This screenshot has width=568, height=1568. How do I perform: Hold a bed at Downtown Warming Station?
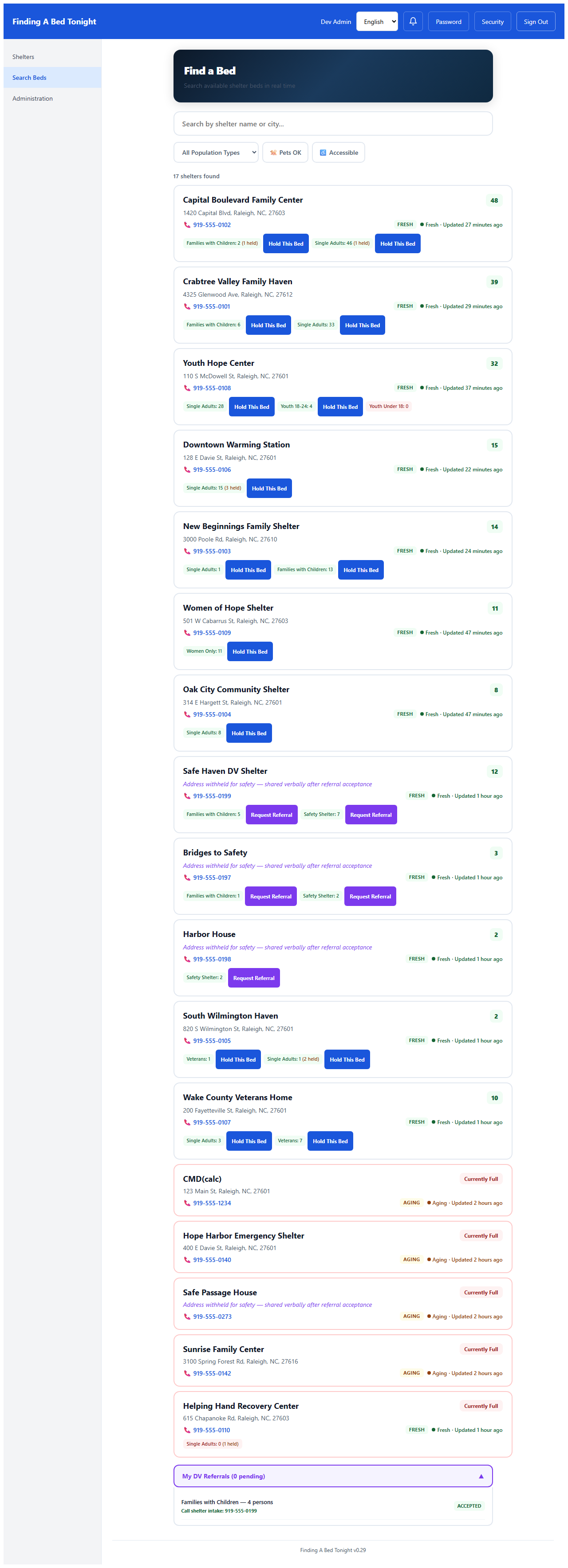269,488
